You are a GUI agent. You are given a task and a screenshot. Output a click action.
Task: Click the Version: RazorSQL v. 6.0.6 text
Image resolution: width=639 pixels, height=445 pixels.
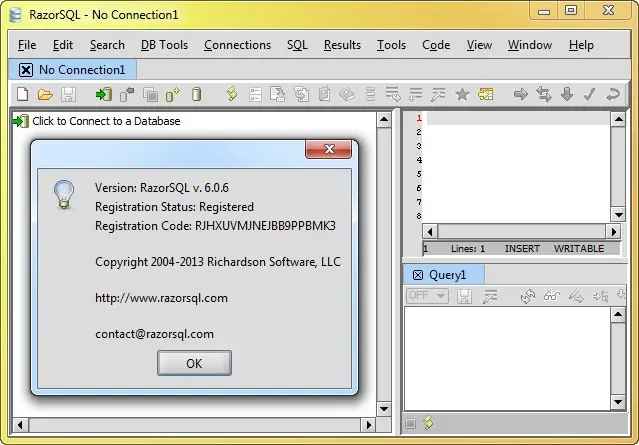[x=162, y=187]
